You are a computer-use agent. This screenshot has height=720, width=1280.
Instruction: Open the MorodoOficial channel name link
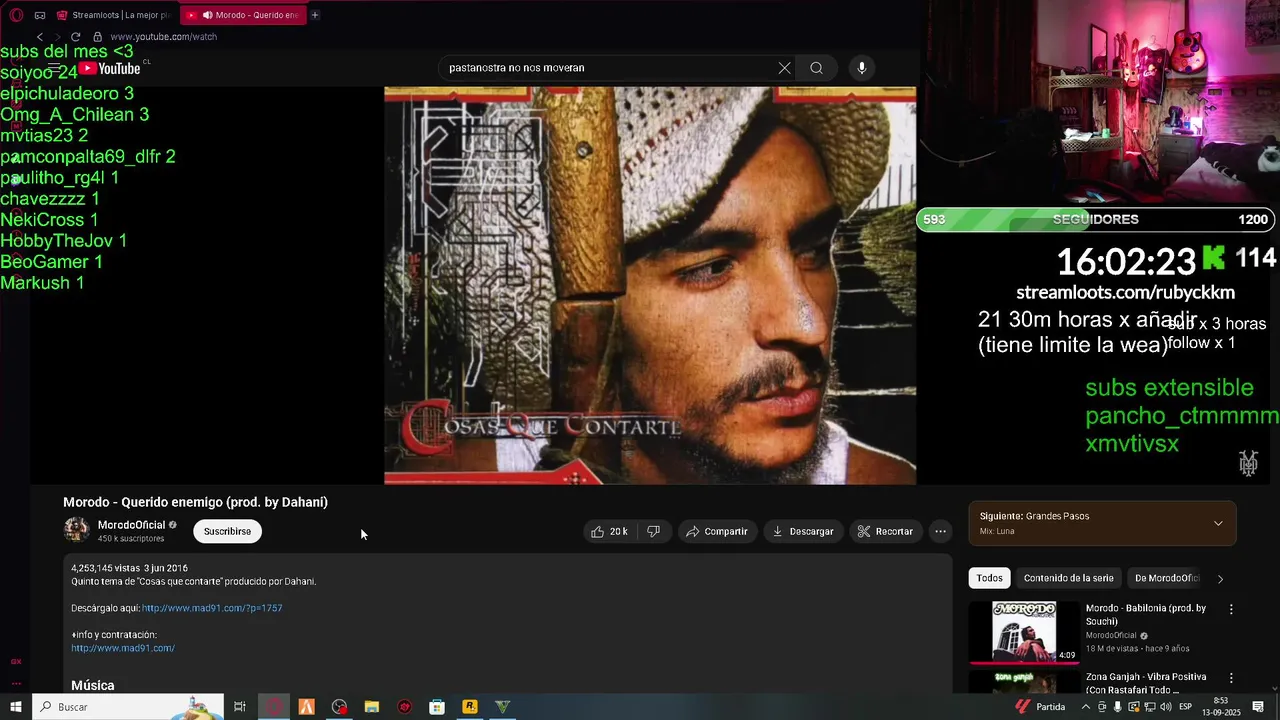[x=131, y=525]
